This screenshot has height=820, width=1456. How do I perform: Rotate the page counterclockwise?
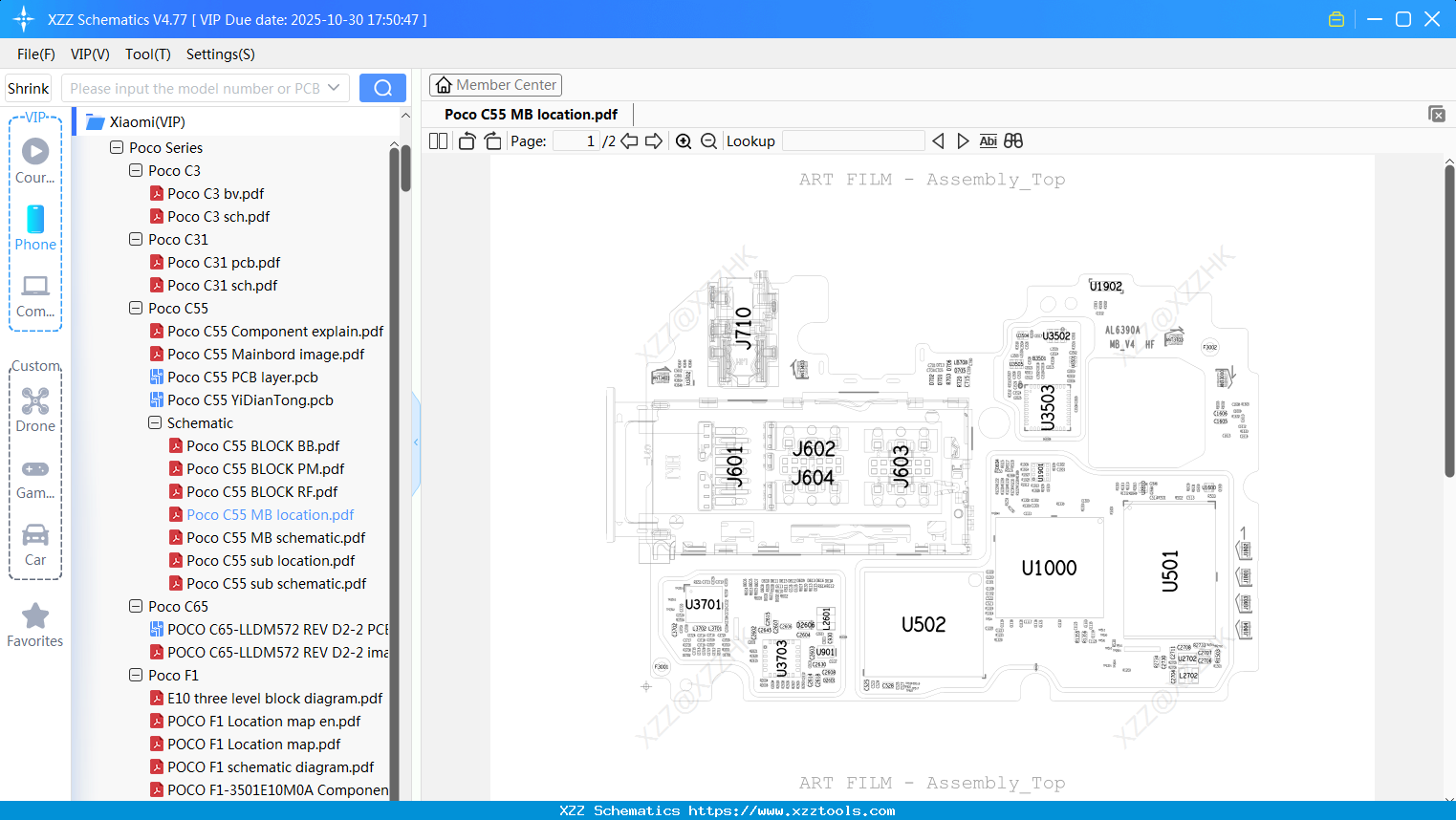click(x=466, y=140)
